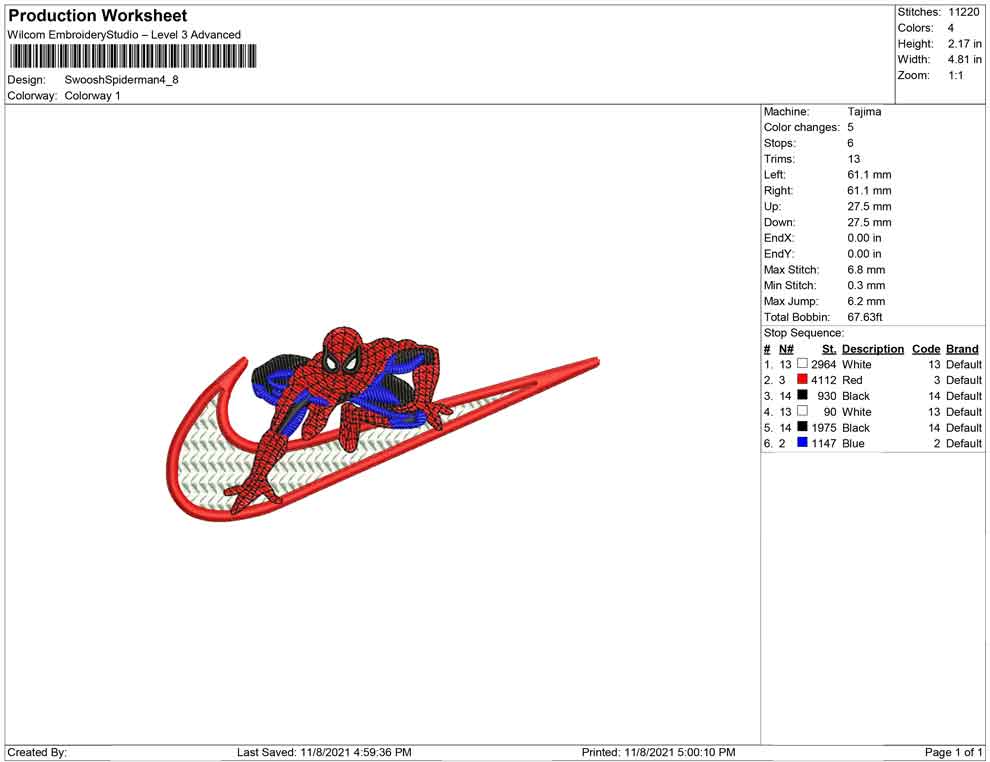Click the Height value '2.17 in'
This screenshot has height=762, width=990.
[x=964, y=44]
